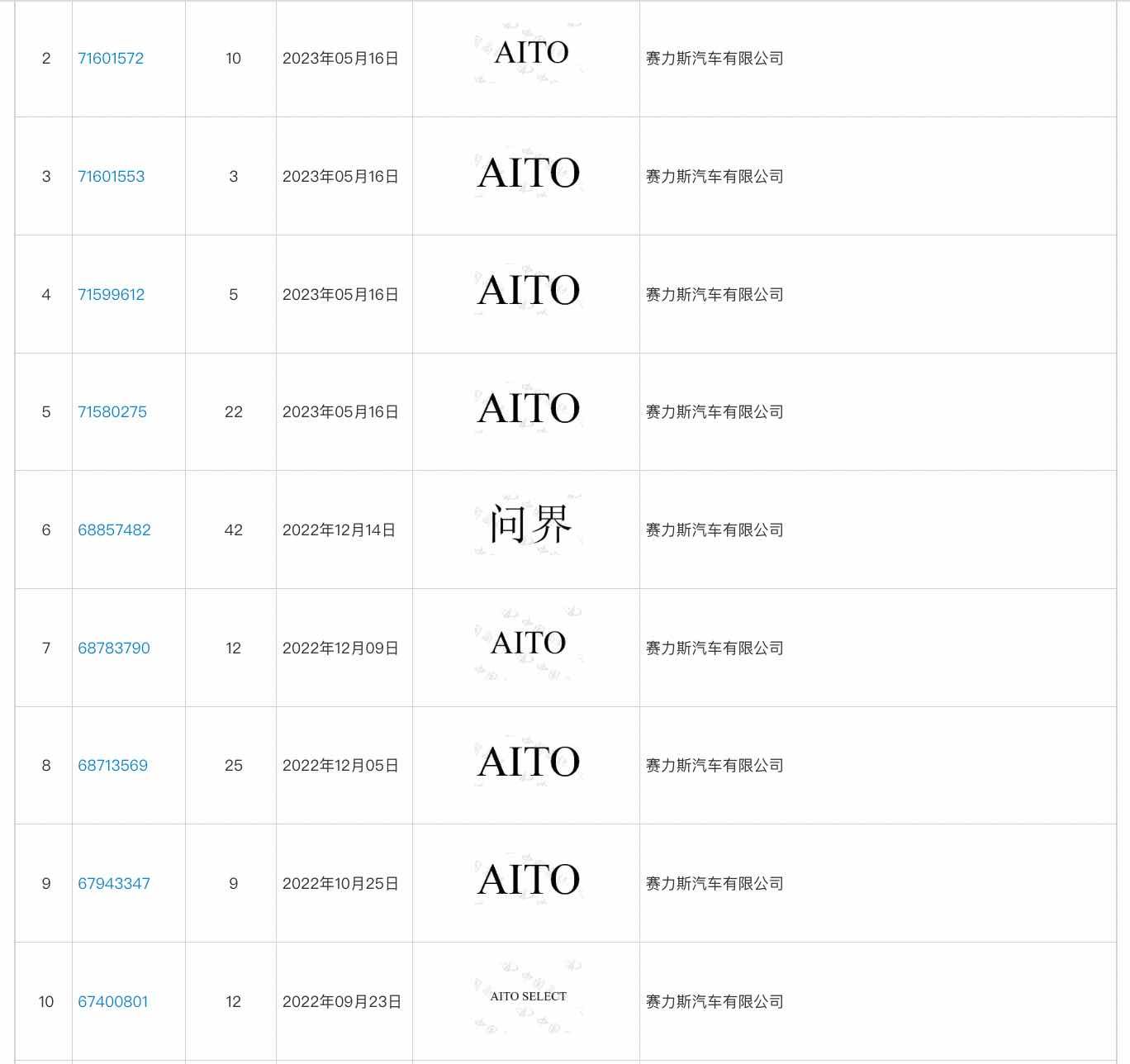Open trademark application 71599612
The height and width of the screenshot is (1064, 1130).
tap(111, 295)
